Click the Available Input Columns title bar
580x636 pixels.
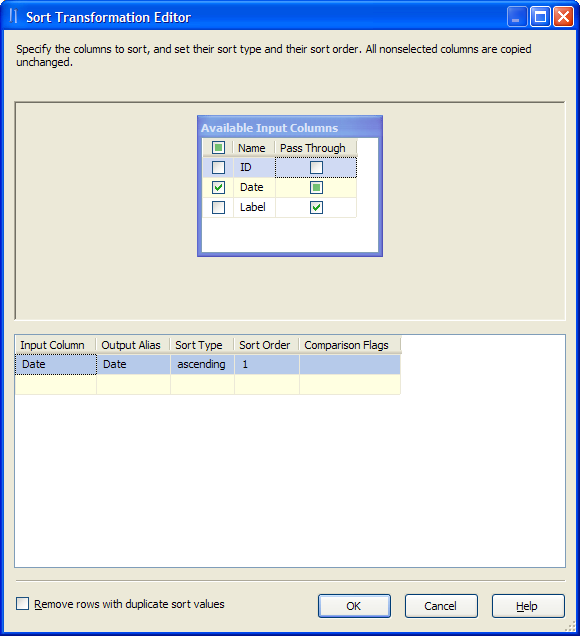click(x=290, y=127)
